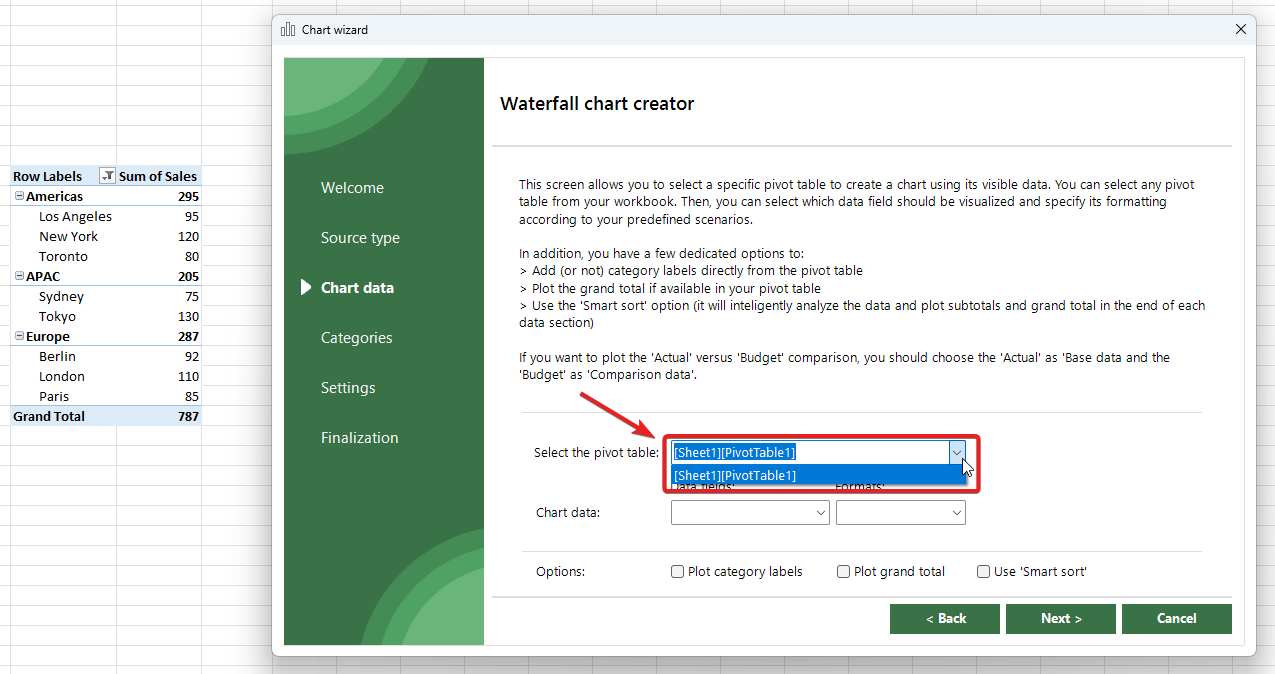Choose [Sheet1][PivotTable1] from the dropdown list
Screen dimensions: 1275x674
click(x=735, y=475)
